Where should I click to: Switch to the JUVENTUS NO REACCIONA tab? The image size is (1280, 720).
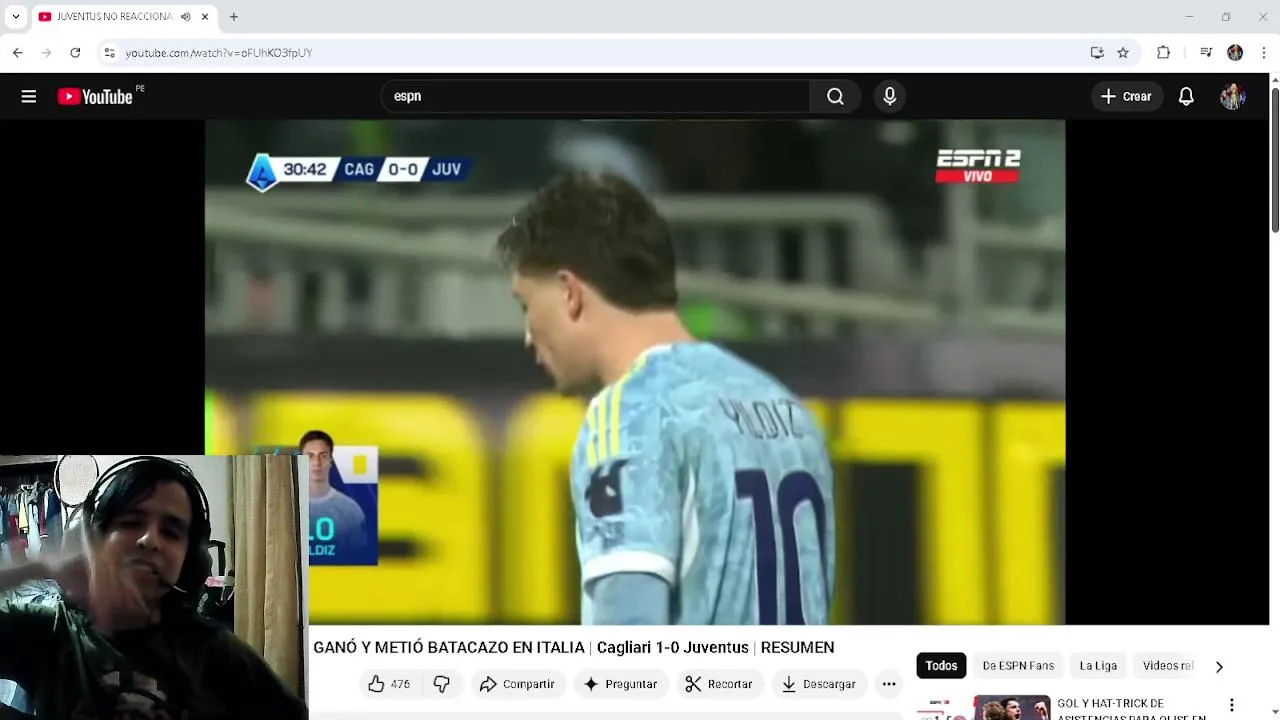pyautogui.click(x=113, y=16)
